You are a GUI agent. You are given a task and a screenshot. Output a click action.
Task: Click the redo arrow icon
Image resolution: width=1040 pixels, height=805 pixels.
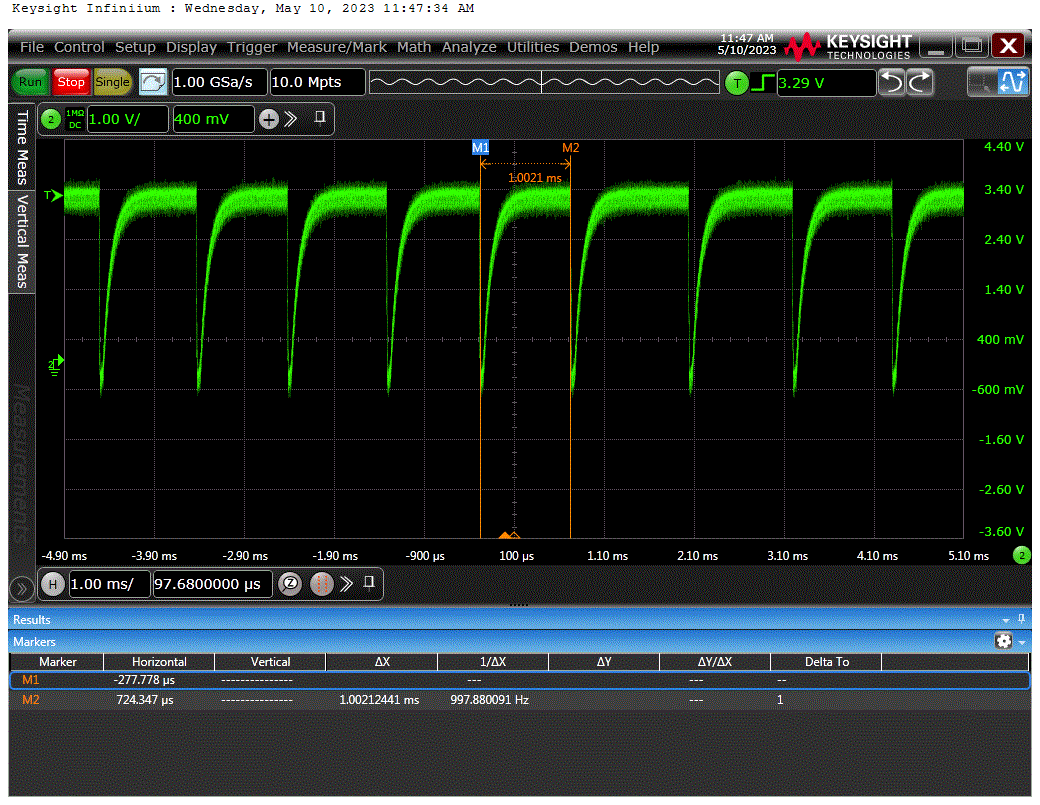(920, 82)
